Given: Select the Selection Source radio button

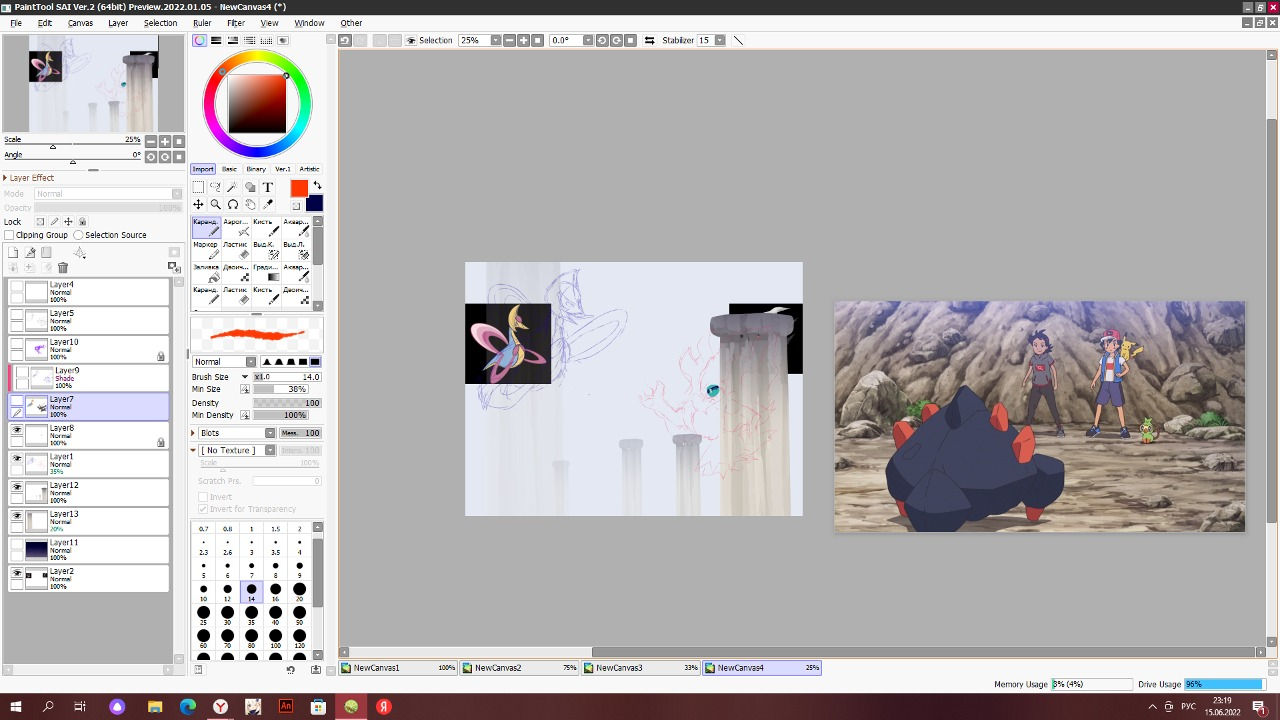Looking at the screenshot, I should point(78,235).
